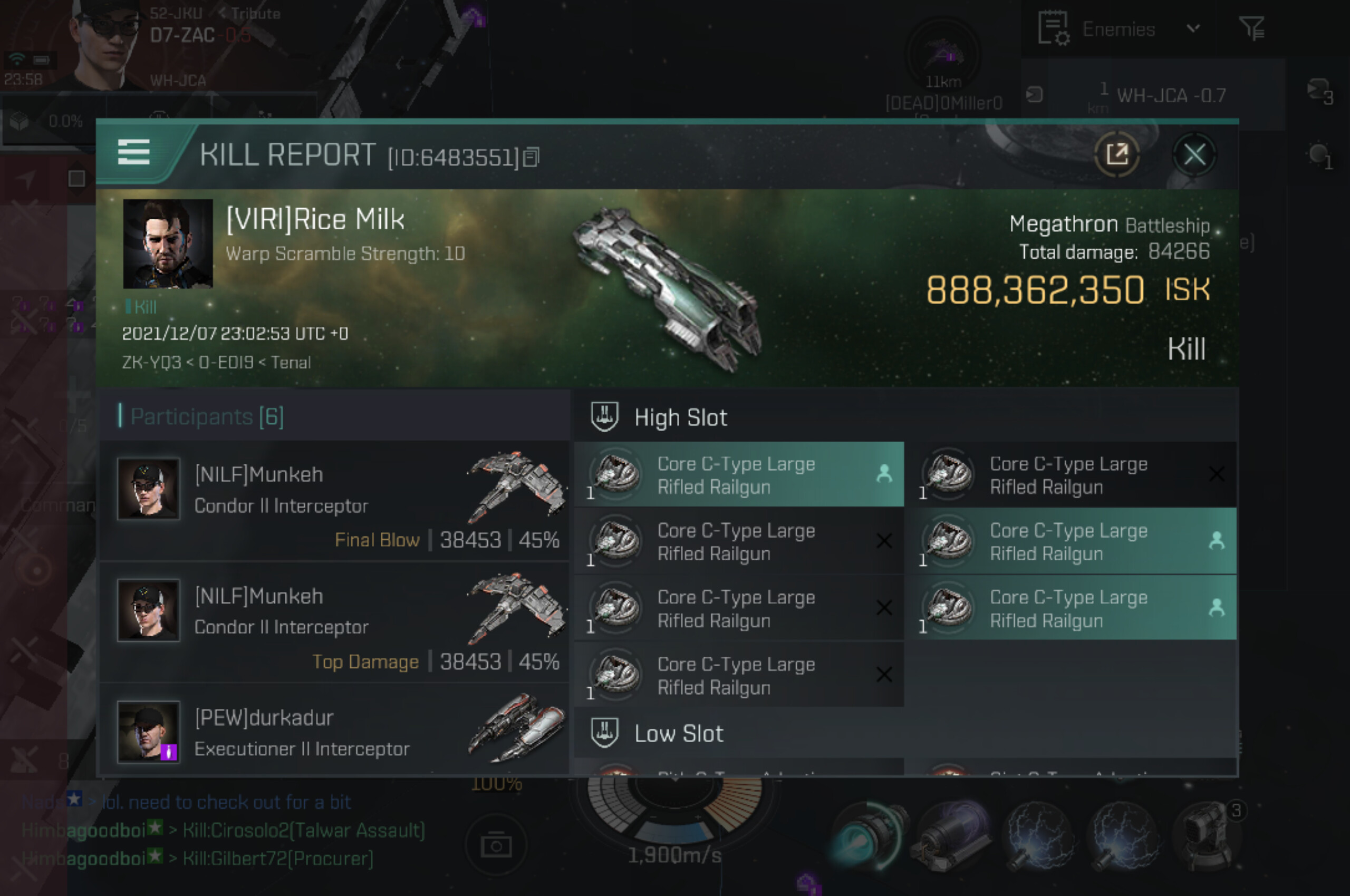The image size is (1350, 896).
Task: Open Rice Milk's character portrait
Action: click(x=168, y=244)
